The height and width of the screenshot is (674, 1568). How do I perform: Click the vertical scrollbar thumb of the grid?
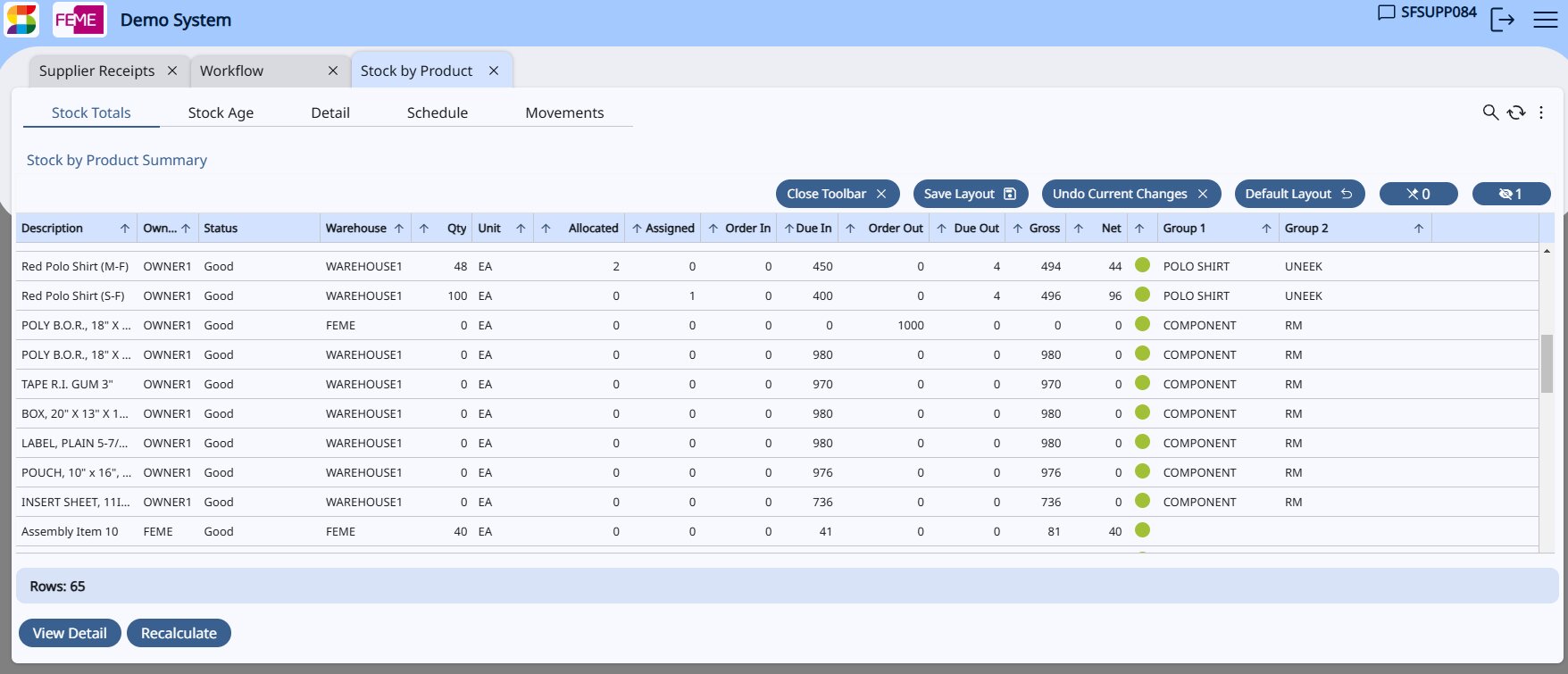[1547, 363]
